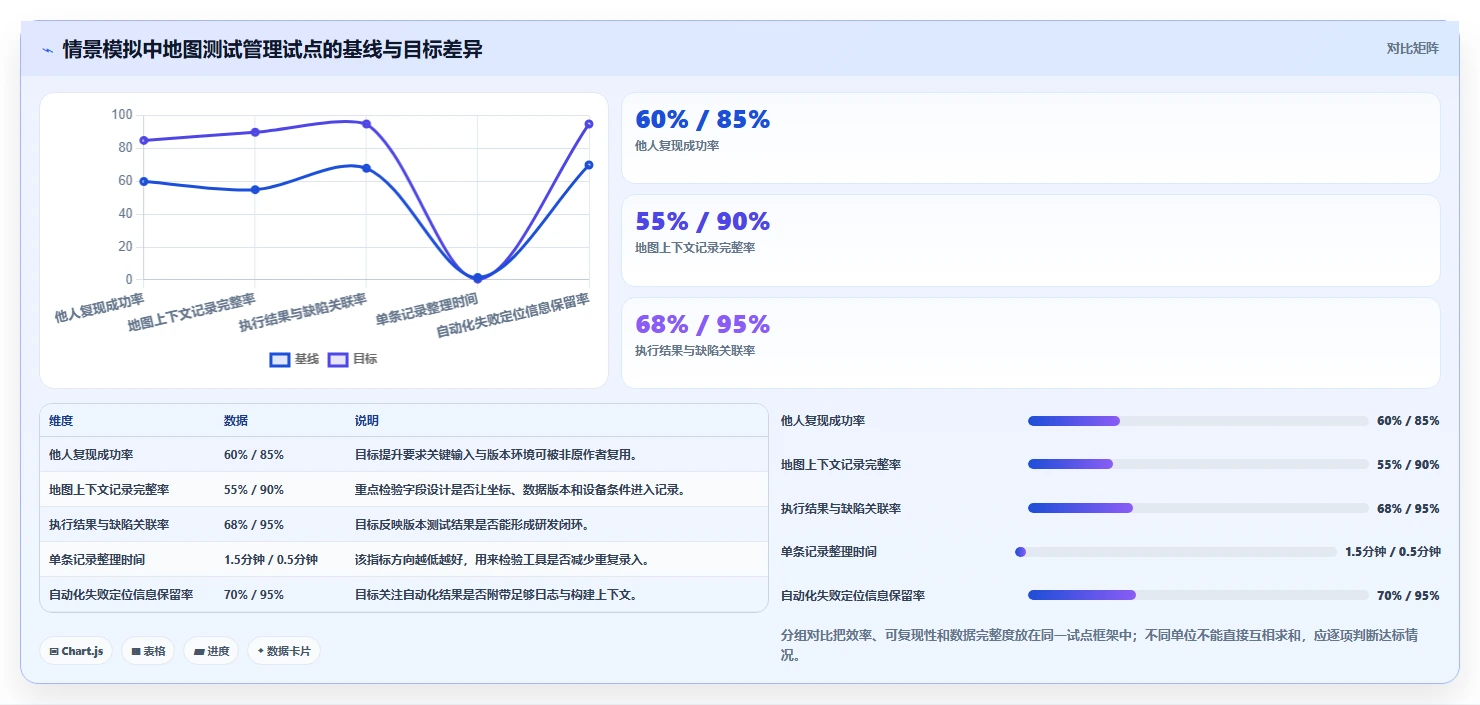Toggle the 目标 legend entry
Viewport: 1480px width, 705px height.
[x=353, y=359]
